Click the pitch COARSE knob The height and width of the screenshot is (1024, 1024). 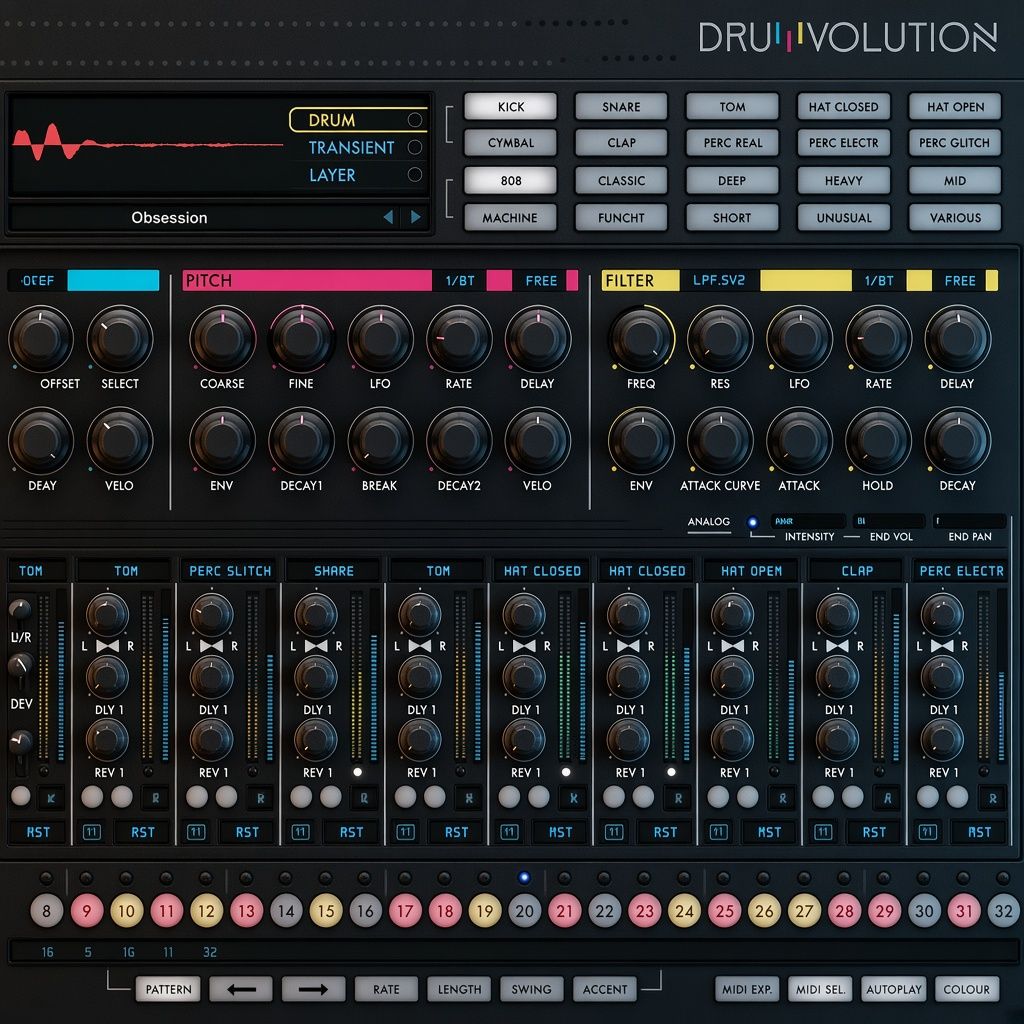click(x=222, y=339)
